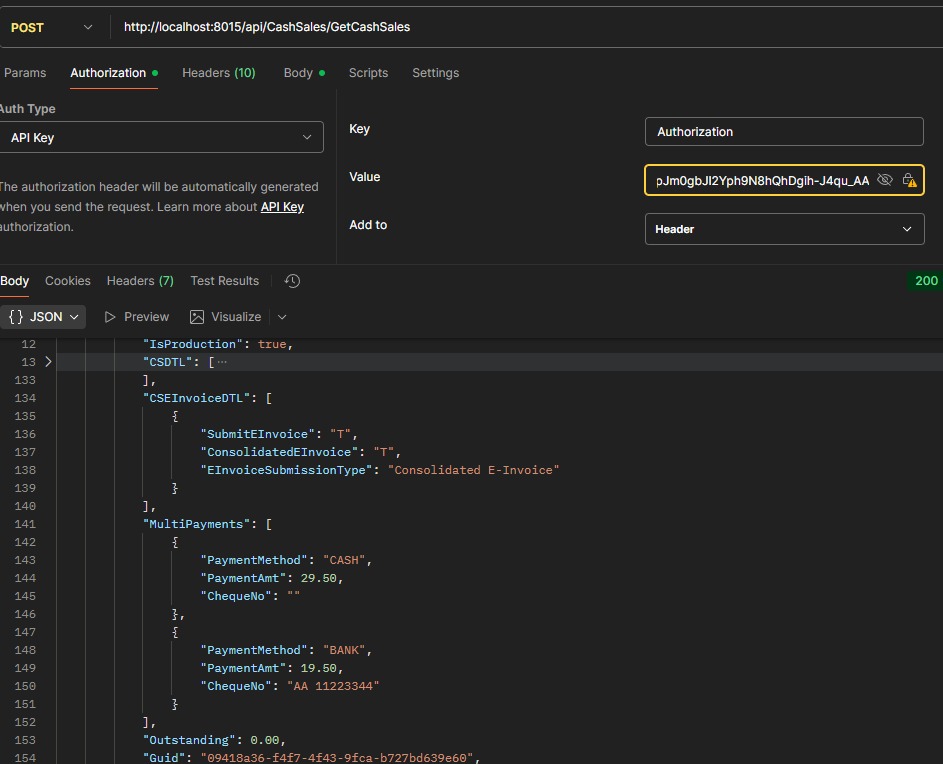Expand options chevron next to Visualize
This screenshot has width=943, height=764.
coord(282,317)
